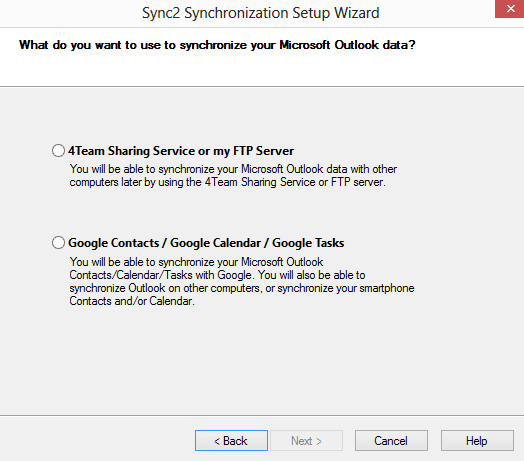Go back with the Back button

point(231,441)
